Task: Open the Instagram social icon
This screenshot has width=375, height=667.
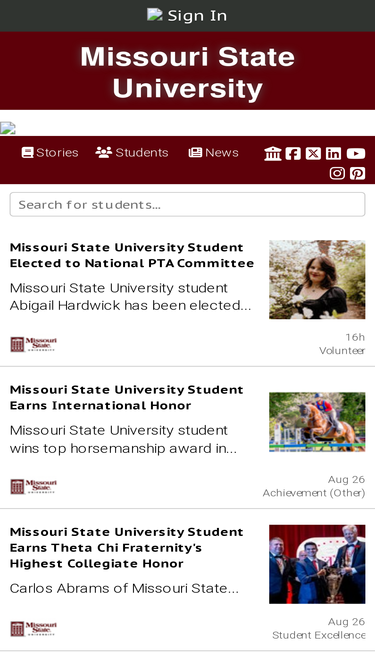Action: point(337,173)
